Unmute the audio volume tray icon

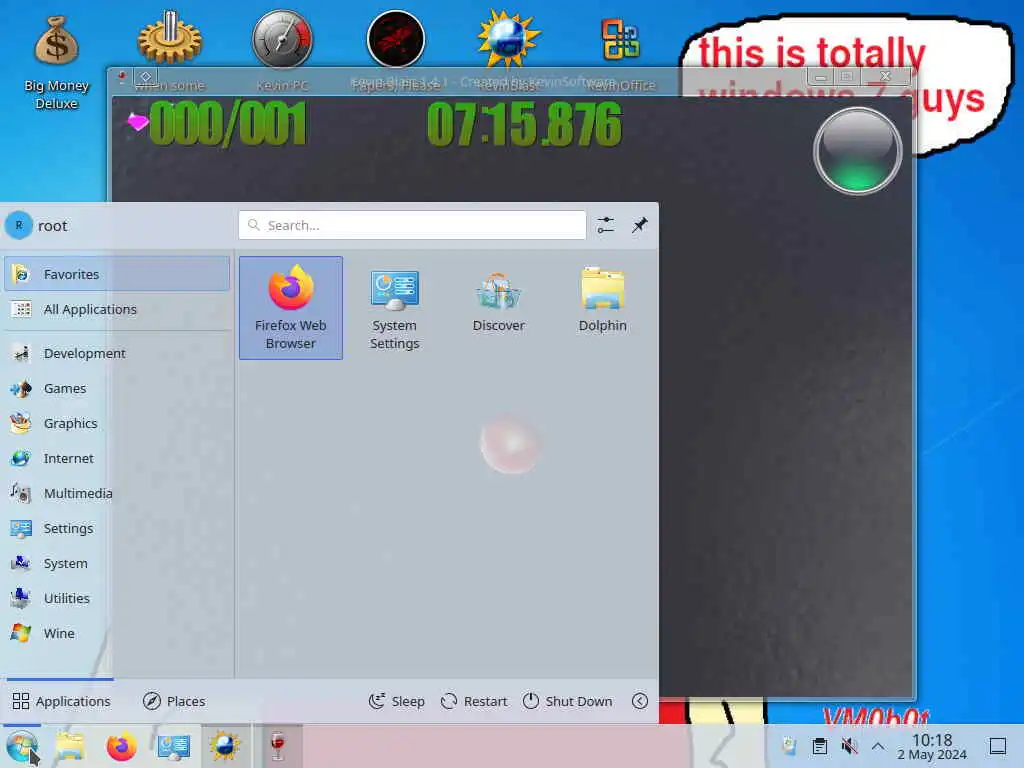(849, 746)
